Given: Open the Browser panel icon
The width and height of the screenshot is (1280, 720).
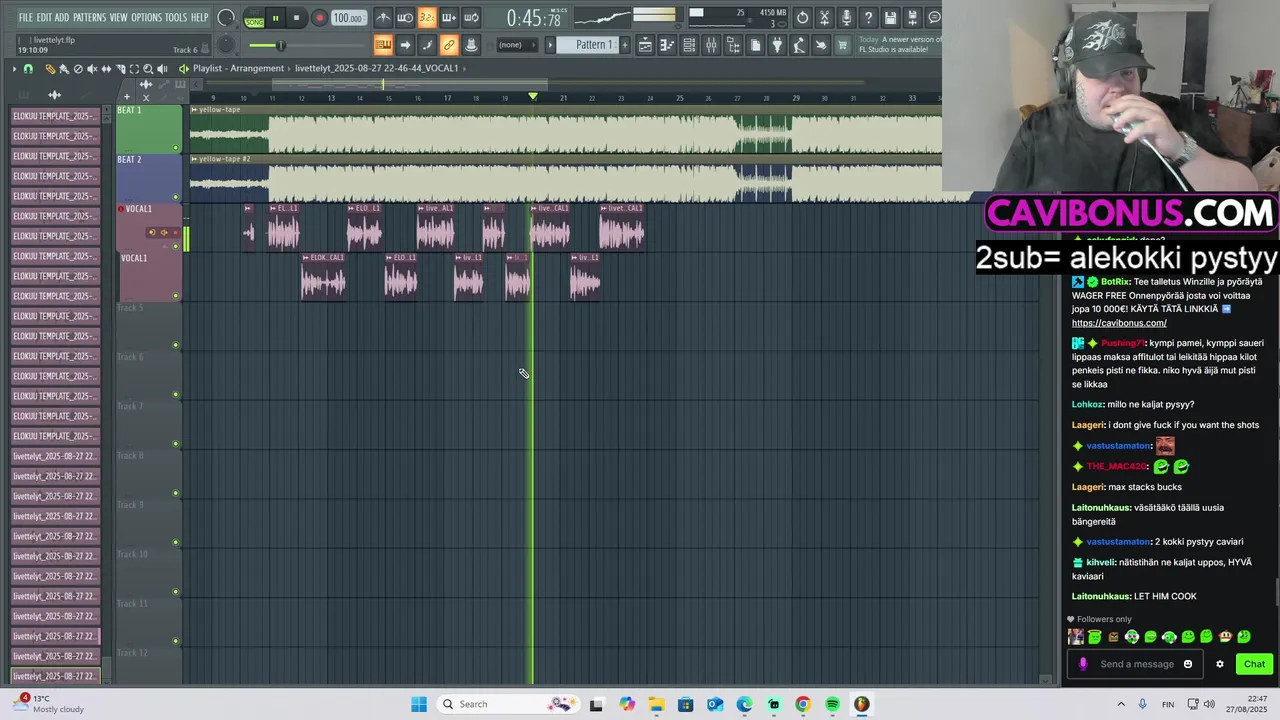Looking at the screenshot, I should [x=733, y=45].
